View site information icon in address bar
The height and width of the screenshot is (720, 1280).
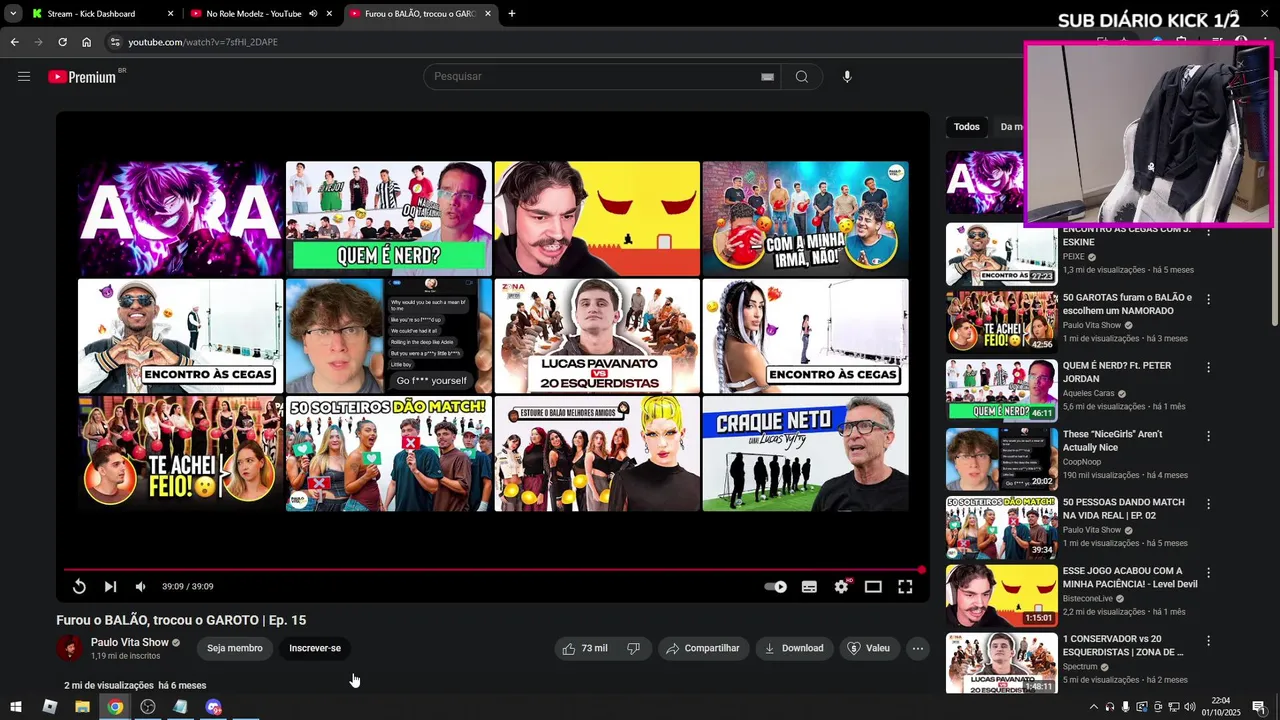(x=115, y=42)
